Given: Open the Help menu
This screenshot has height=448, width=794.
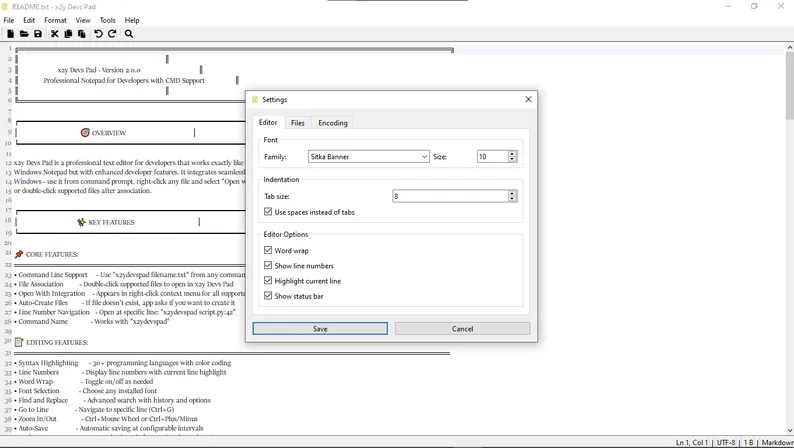Looking at the screenshot, I should tap(132, 20).
